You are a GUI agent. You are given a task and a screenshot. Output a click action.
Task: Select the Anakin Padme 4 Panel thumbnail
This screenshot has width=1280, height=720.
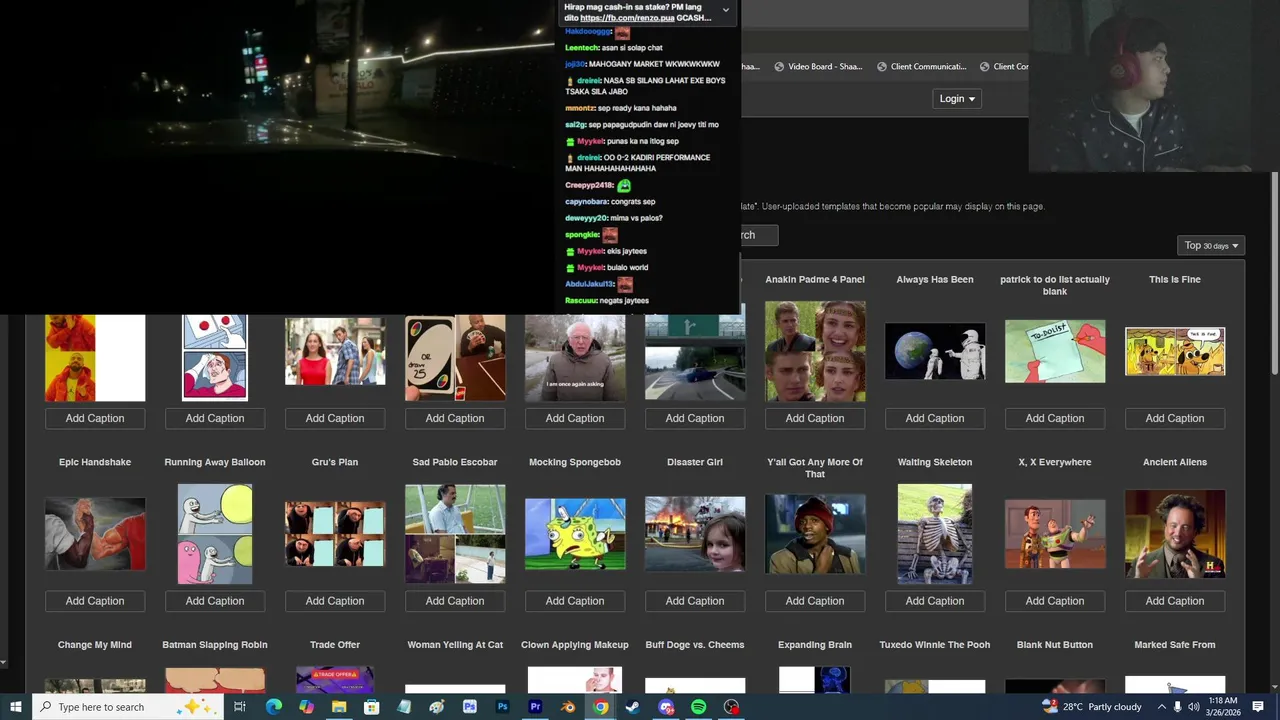(815, 352)
